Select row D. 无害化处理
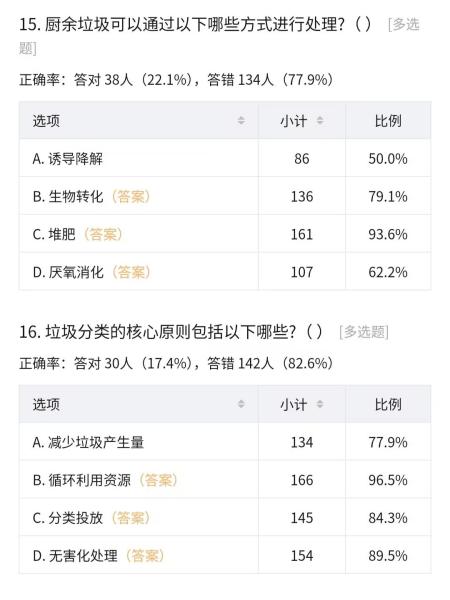This screenshot has height=600, width=450. click(x=225, y=555)
